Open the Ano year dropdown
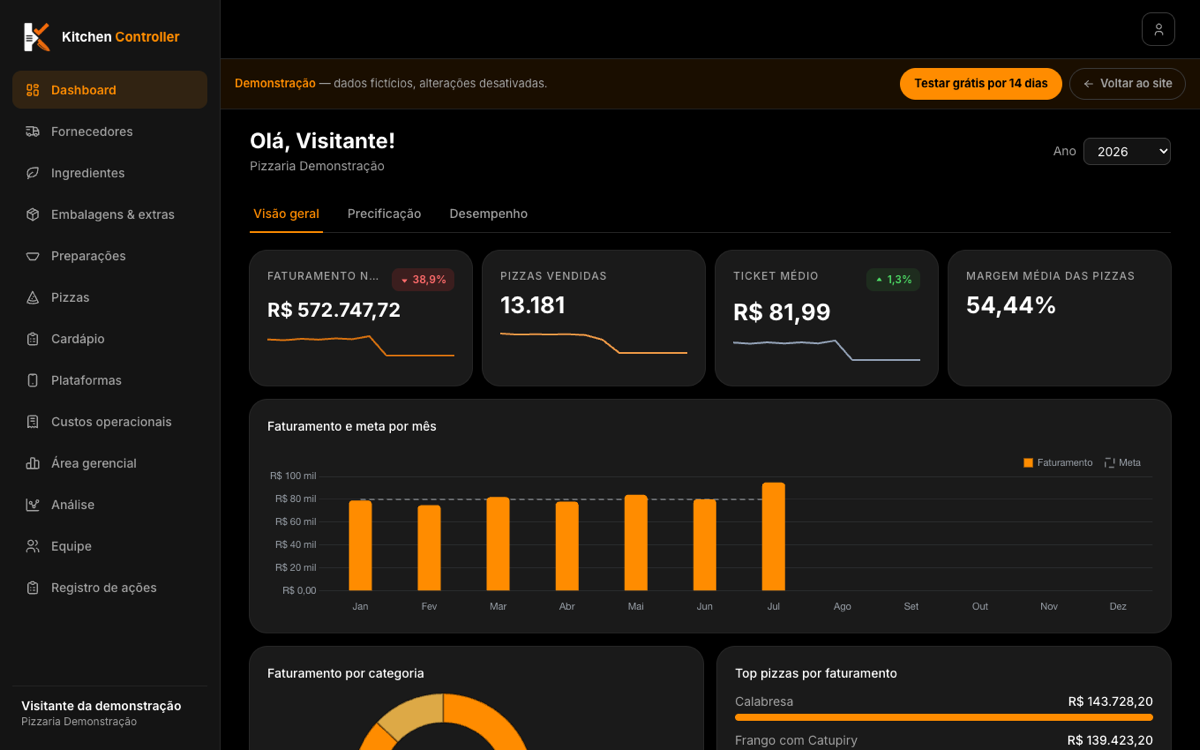 tap(1127, 151)
